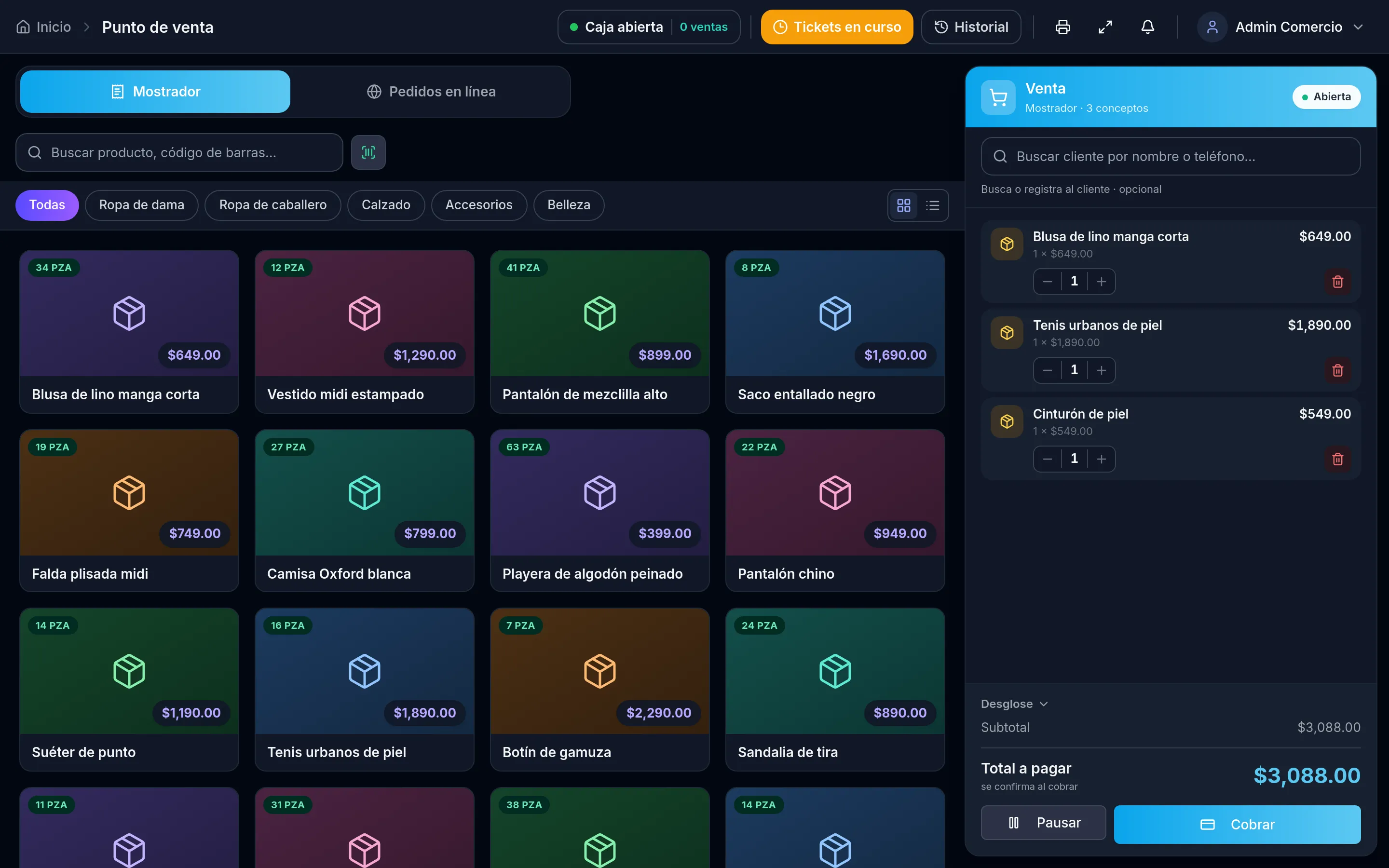Decrease quantity of Blusa de lino manga corta
The image size is (1389, 868).
[1048, 281]
